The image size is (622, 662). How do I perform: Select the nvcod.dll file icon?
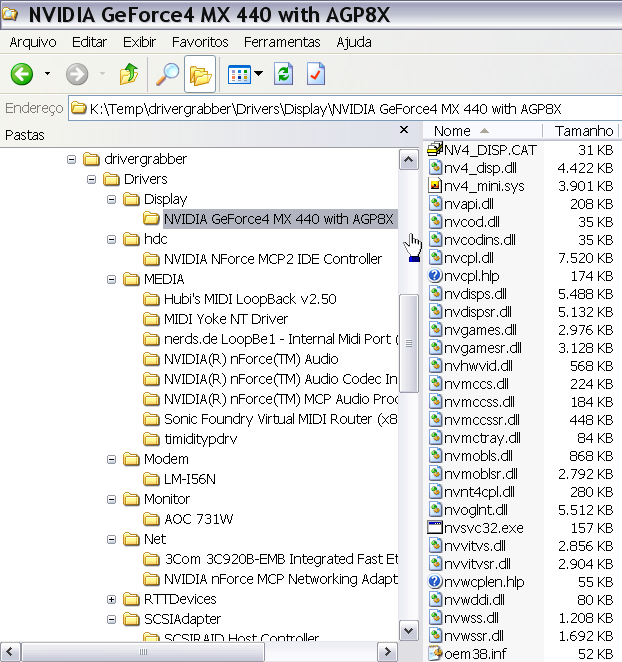[x=435, y=222]
